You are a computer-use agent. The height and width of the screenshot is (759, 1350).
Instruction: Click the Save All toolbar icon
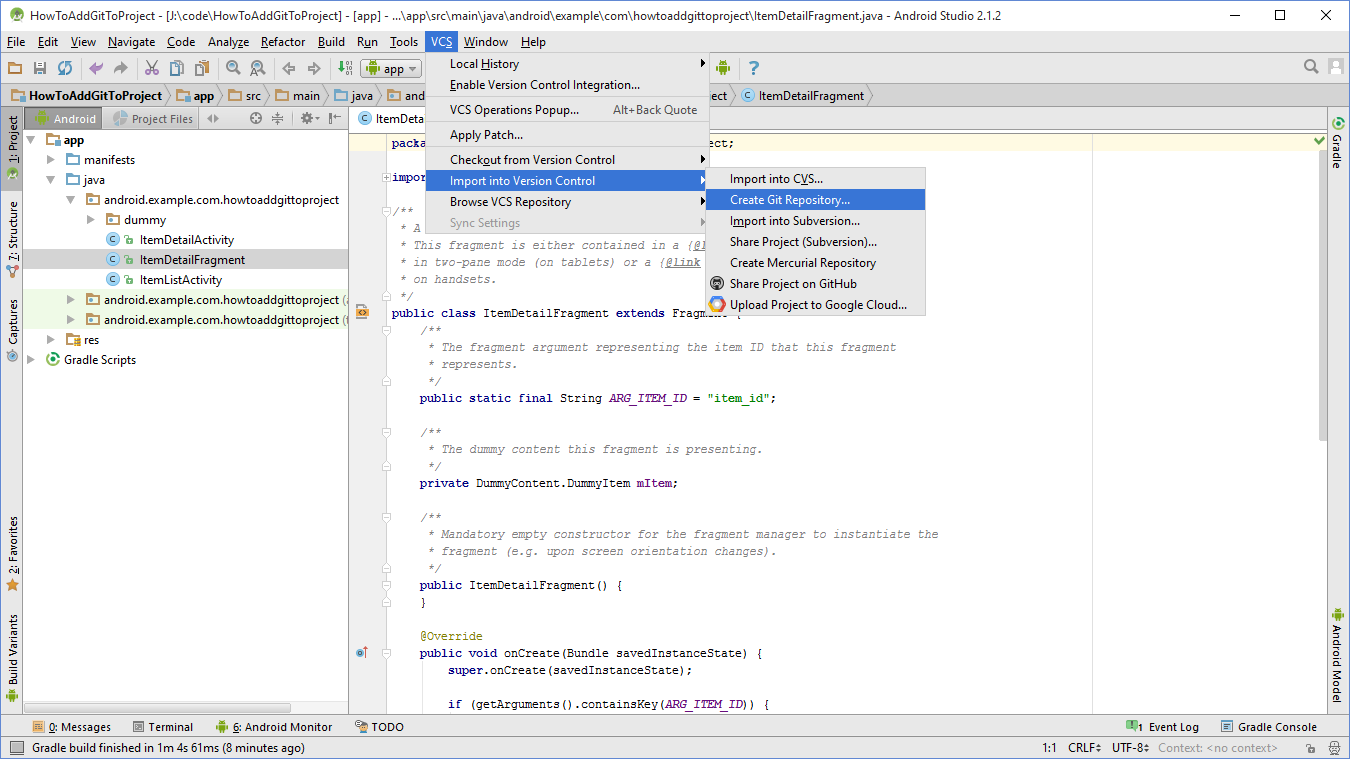click(40, 68)
